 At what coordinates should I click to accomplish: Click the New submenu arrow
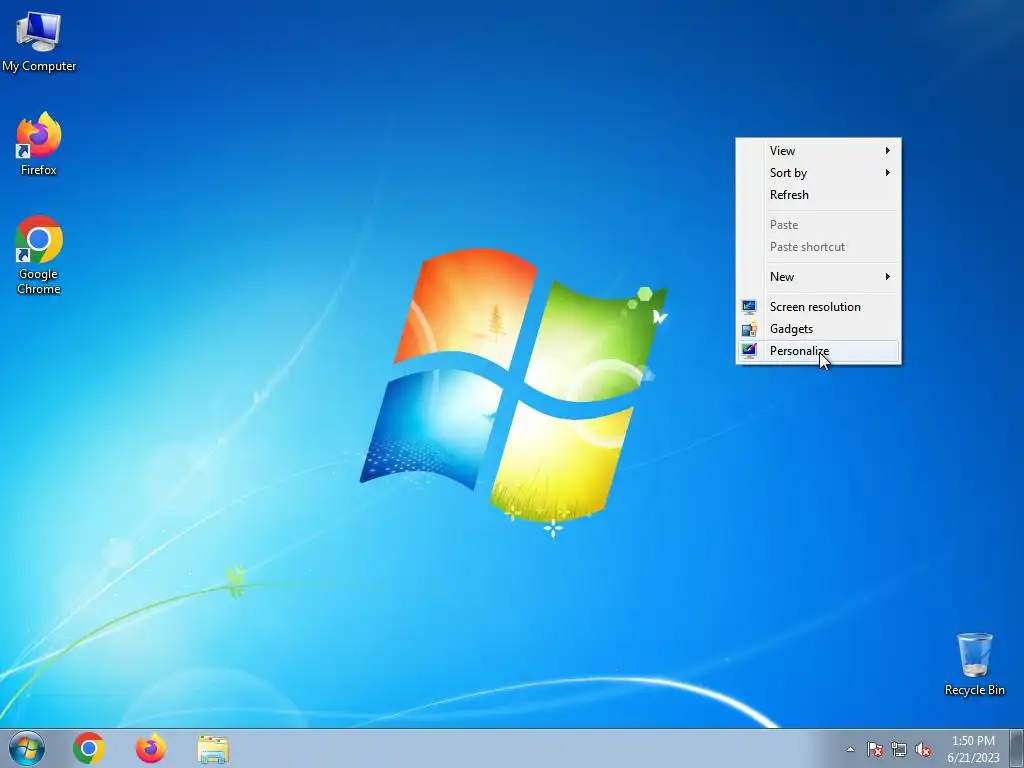[x=888, y=277]
